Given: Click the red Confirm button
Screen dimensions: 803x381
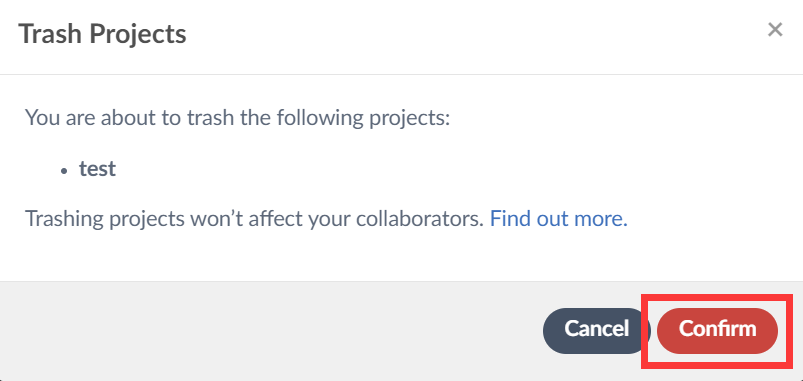Looking at the screenshot, I should [717, 330].
